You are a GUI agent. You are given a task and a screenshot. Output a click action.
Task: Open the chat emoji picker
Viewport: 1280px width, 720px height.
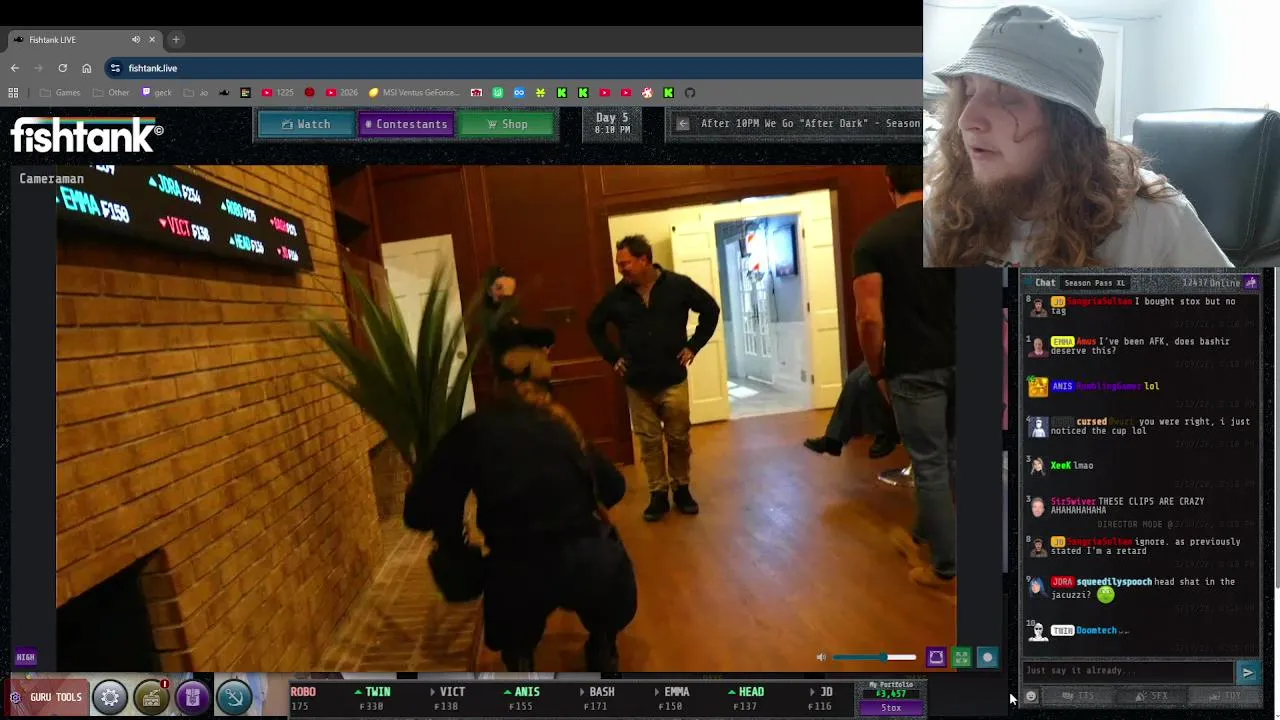1031,696
